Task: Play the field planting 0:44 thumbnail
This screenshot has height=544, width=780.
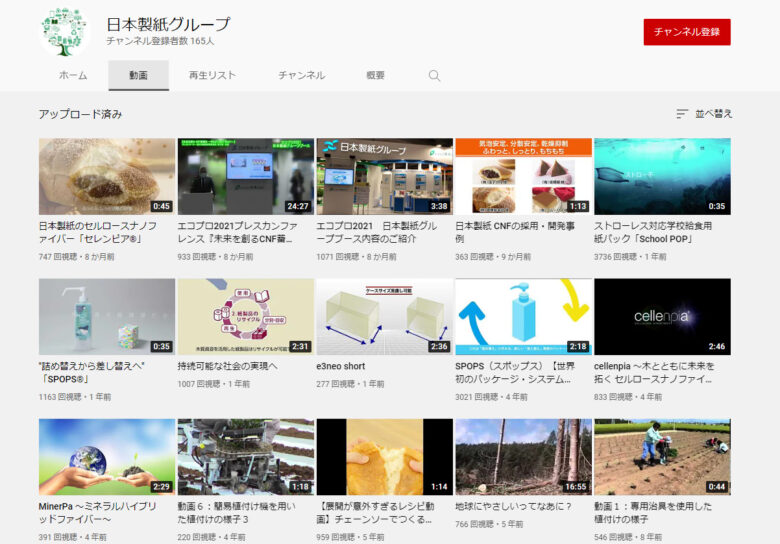Action: pyautogui.click(x=662, y=457)
